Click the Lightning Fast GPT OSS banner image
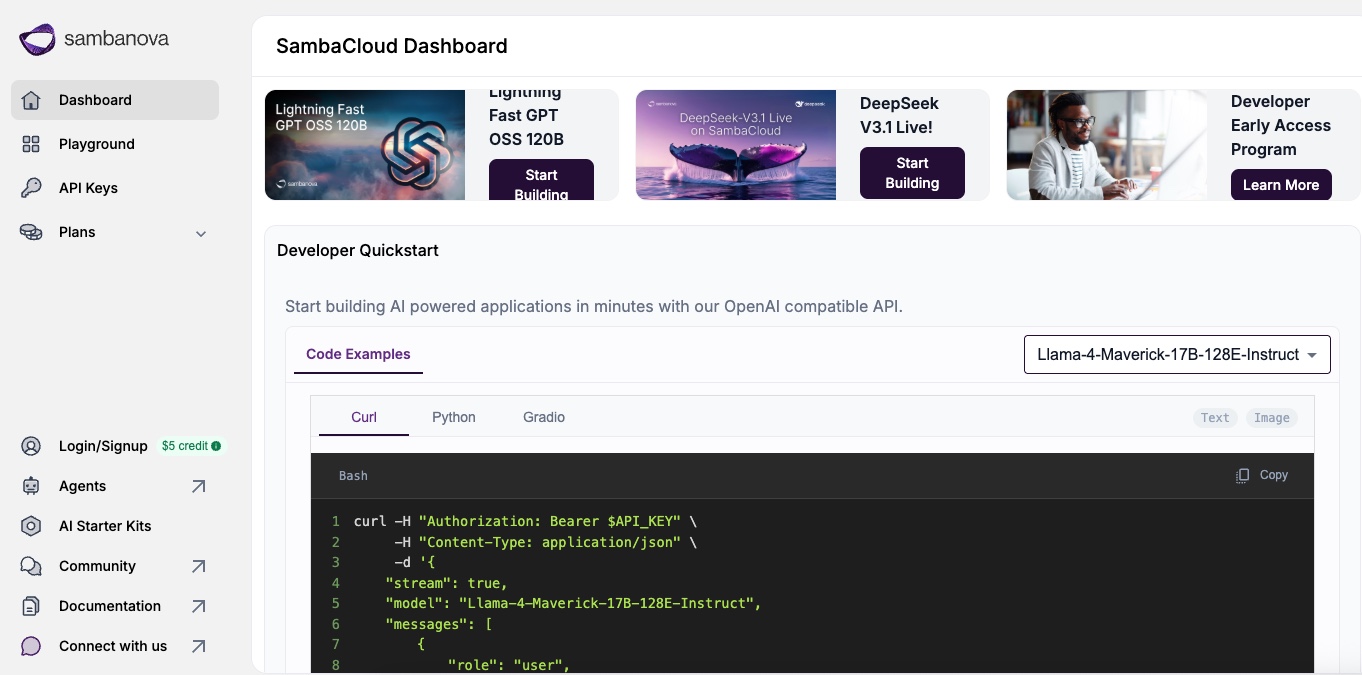The height and width of the screenshot is (675, 1362). pos(365,145)
